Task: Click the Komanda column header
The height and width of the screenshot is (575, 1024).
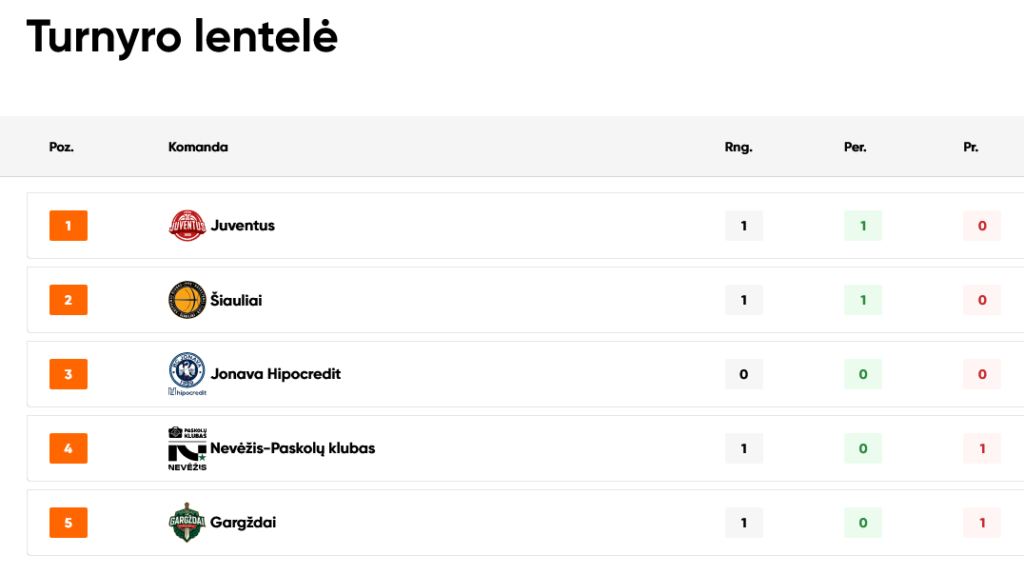Action: pyautogui.click(x=198, y=147)
